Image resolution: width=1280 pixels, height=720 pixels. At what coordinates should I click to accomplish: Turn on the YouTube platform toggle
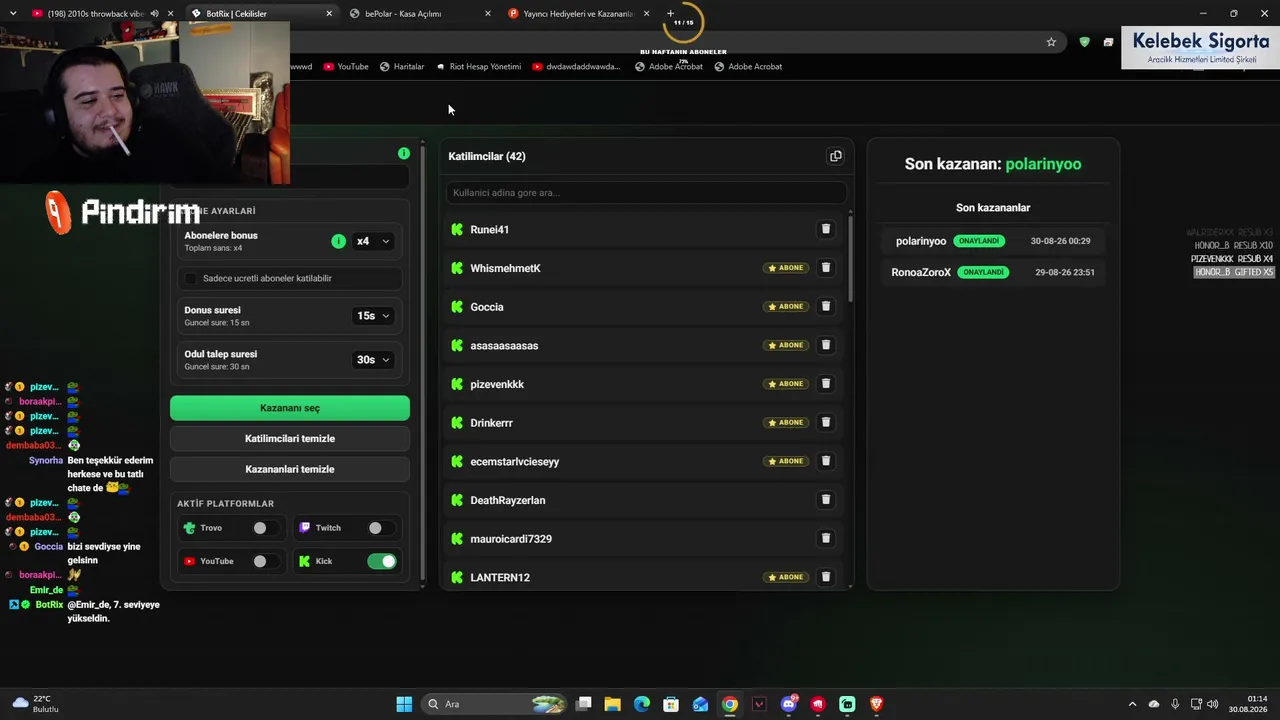pos(266,561)
